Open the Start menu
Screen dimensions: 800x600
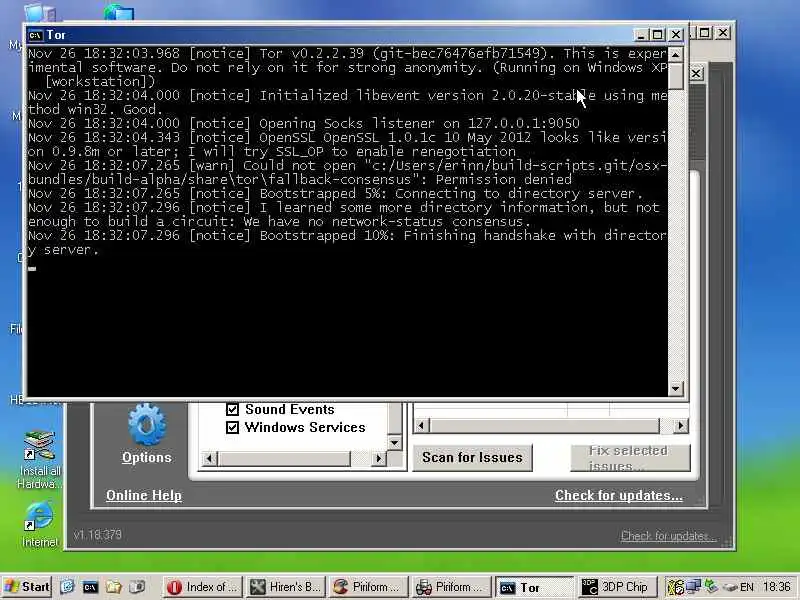(27, 587)
